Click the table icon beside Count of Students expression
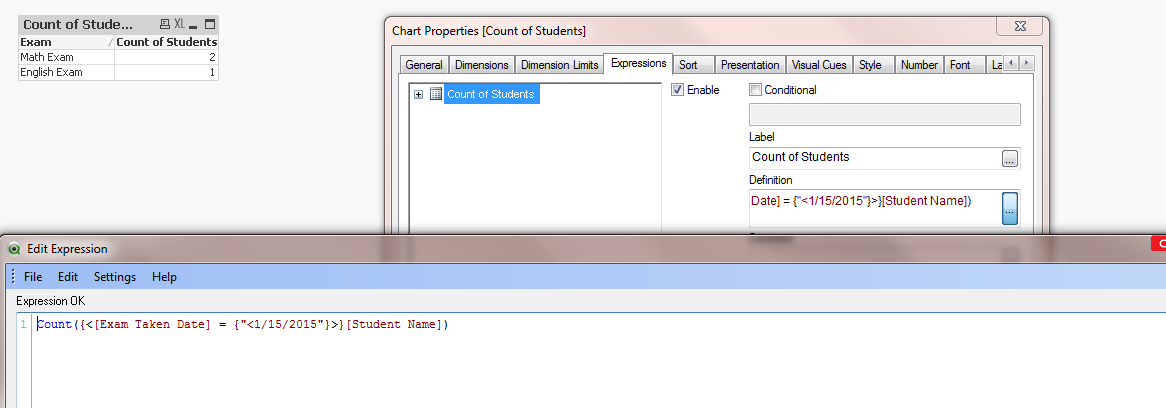Viewport: 1166px width, 408px height. point(435,94)
